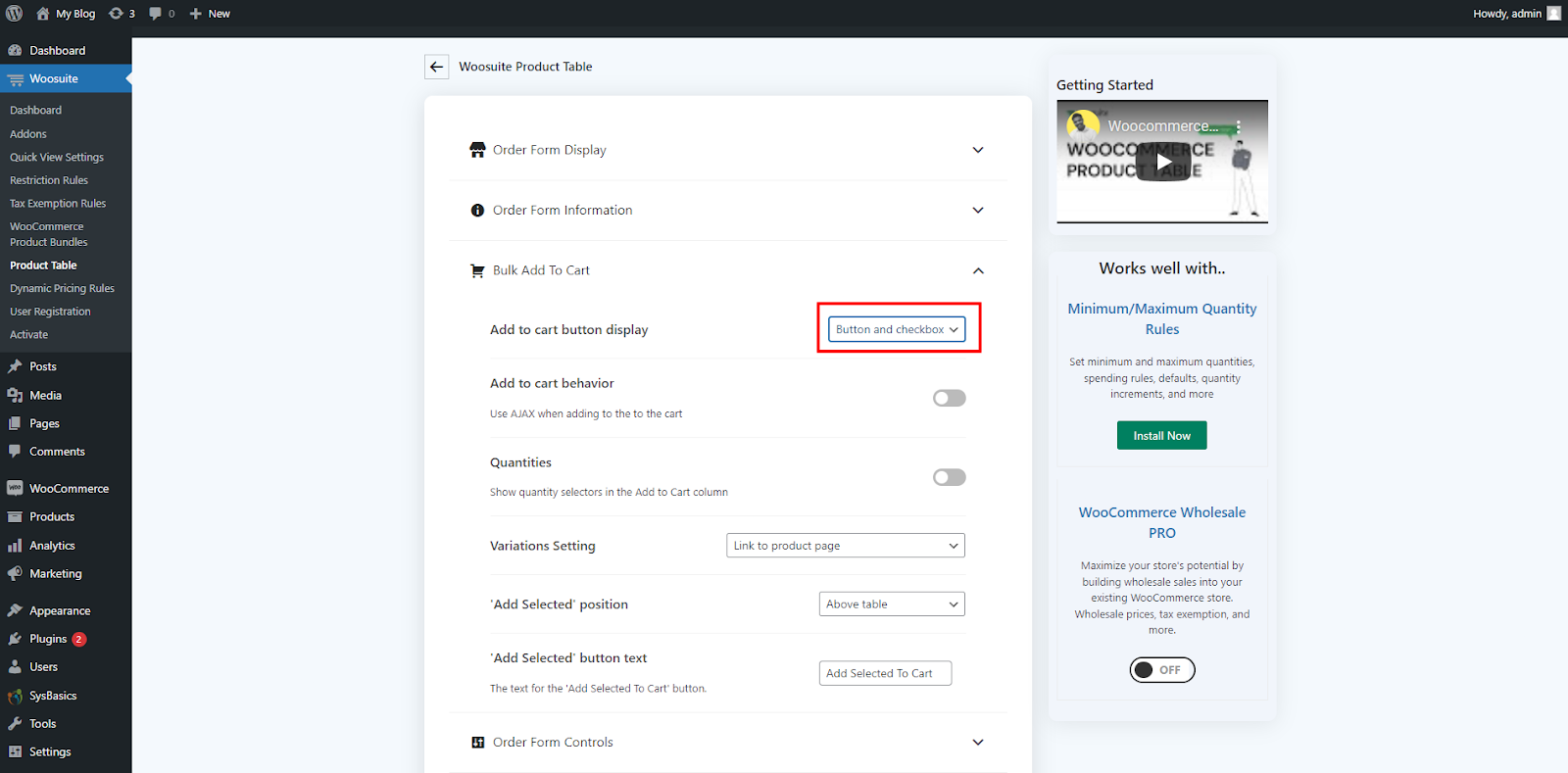Toggle the Quantities selector switch
The image size is (1568, 773).
pyautogui.click(x=949, y=477)
